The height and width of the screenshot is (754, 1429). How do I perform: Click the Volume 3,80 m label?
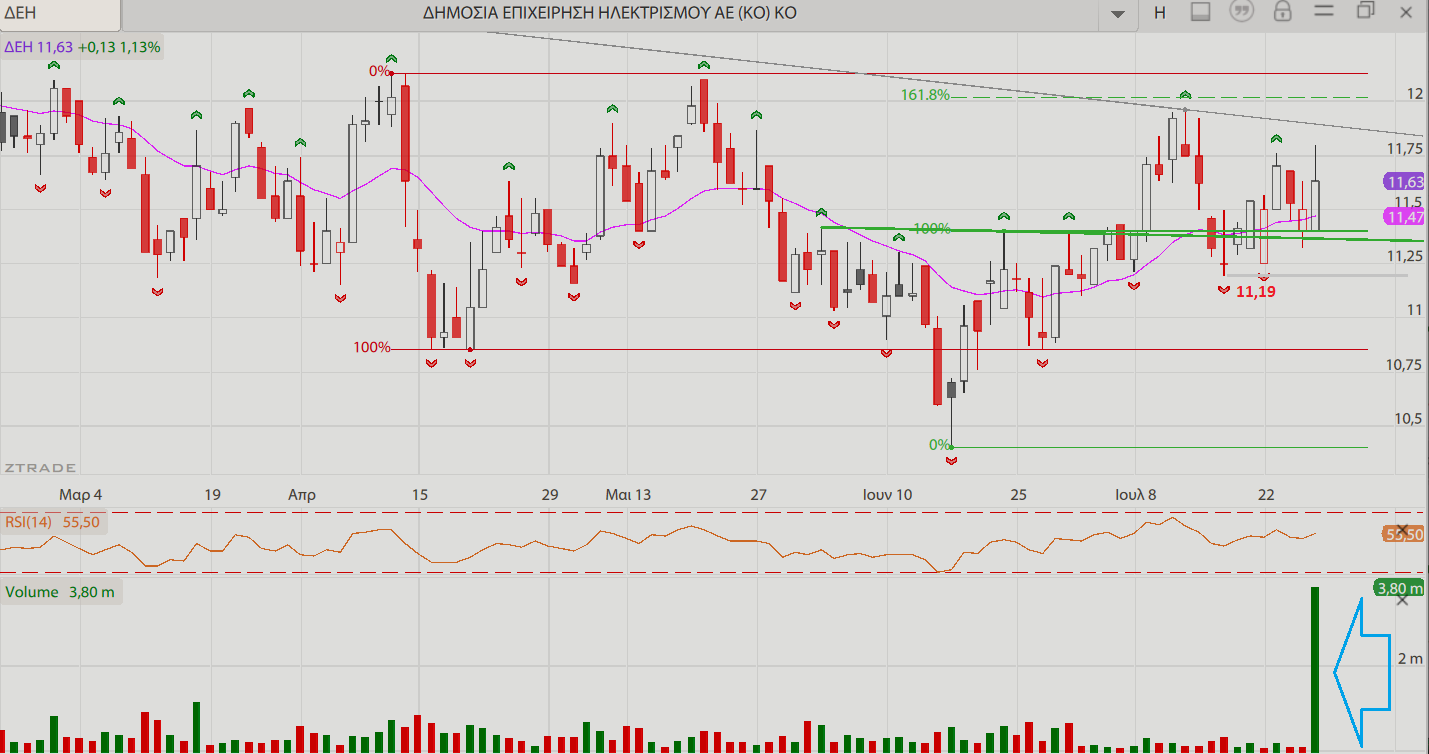[x=60, y=592]
